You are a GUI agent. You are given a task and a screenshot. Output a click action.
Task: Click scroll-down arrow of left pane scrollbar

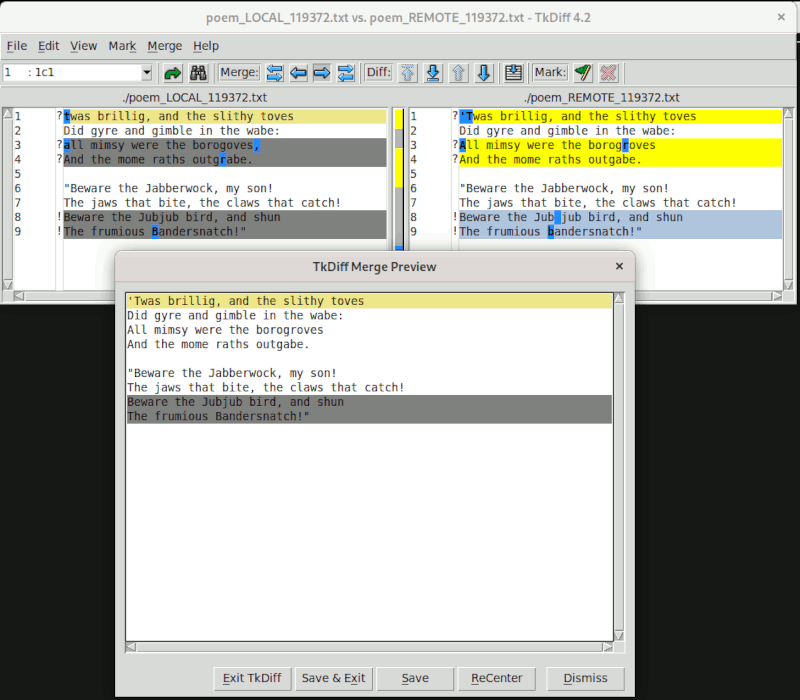8,285
